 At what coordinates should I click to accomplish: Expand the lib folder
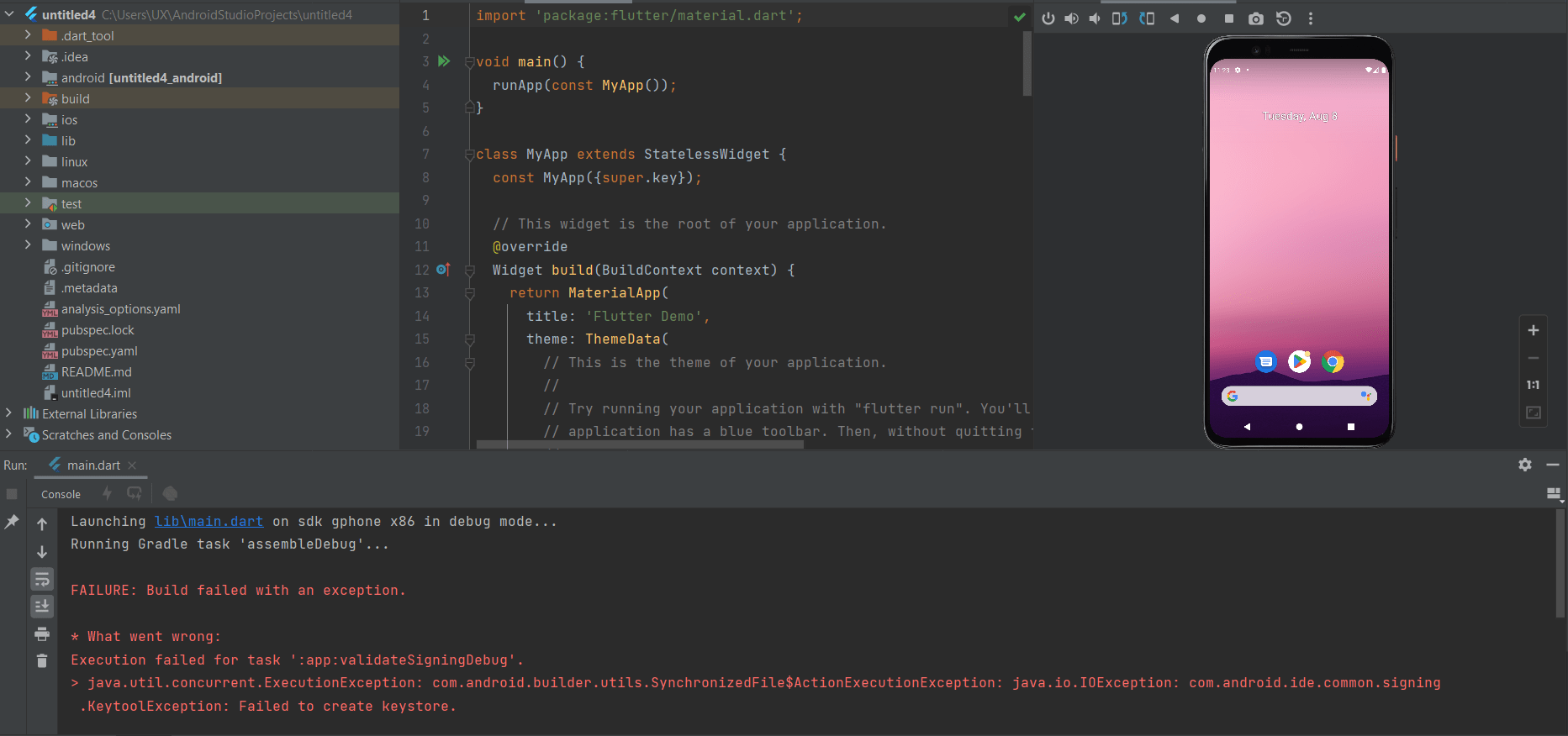coord(28,140)
